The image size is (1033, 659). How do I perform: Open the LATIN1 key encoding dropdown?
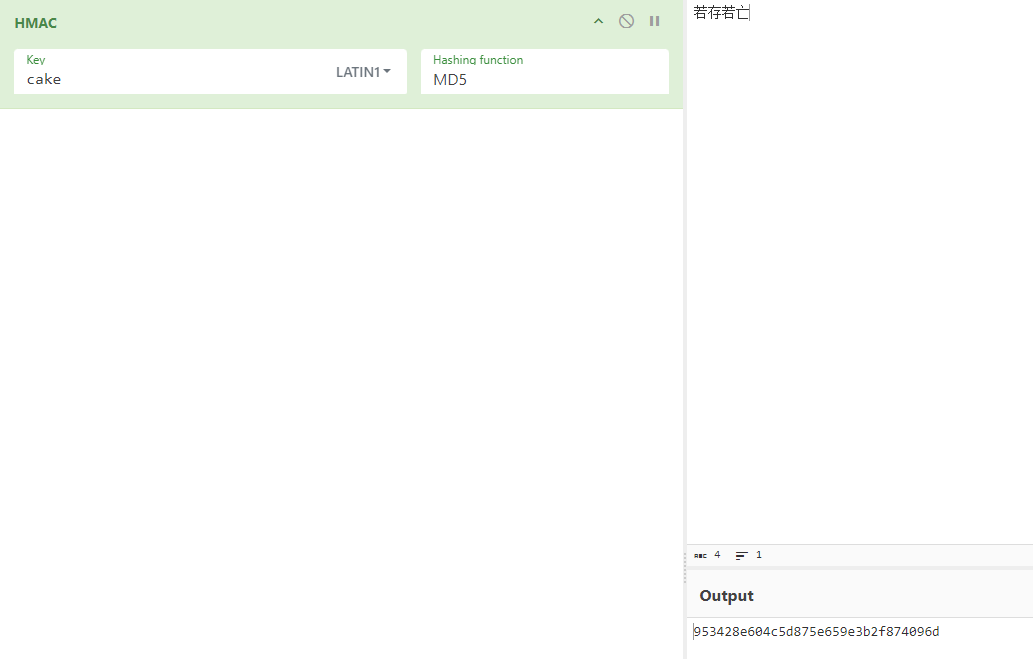click(x=363, y=72)
